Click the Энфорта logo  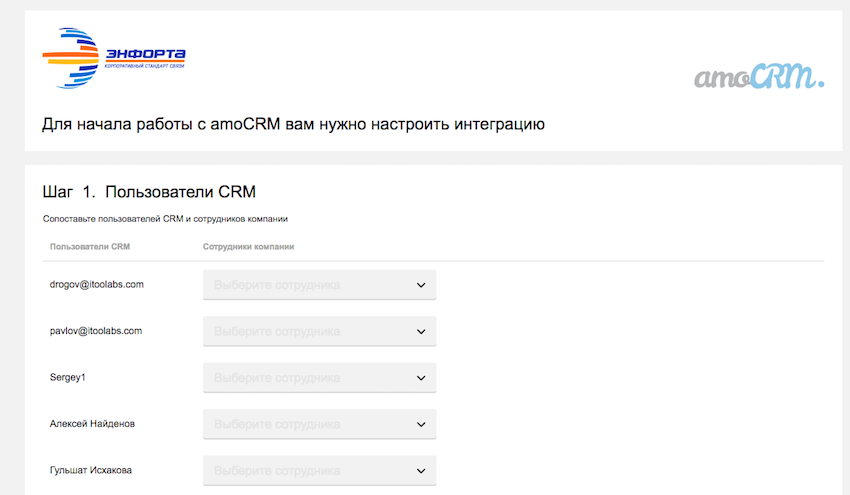[x=114, y=58]
